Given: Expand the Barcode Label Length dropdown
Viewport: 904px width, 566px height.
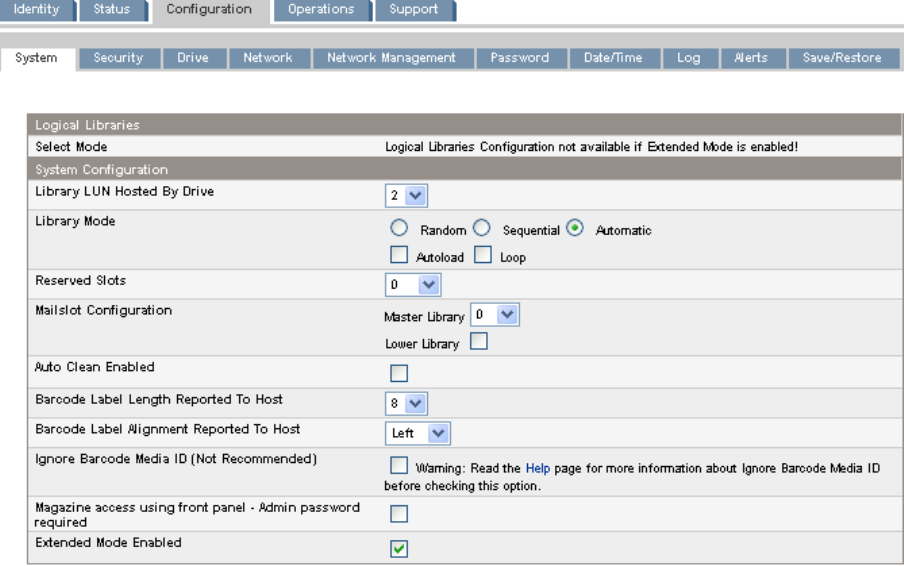Looking at the screenshot, I should [407, 403].
